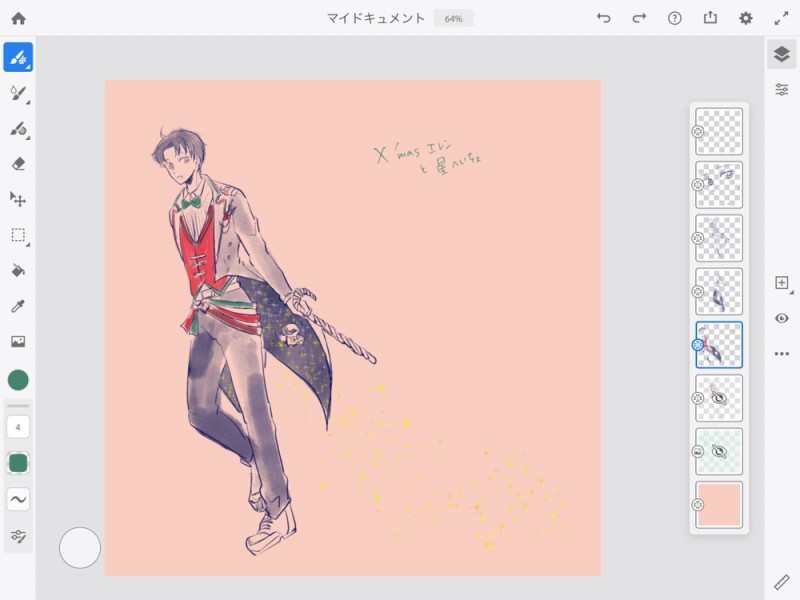Screen dimensions: 800x600
Task: Open brush settings sliders
Action: [x=18, y=536]
